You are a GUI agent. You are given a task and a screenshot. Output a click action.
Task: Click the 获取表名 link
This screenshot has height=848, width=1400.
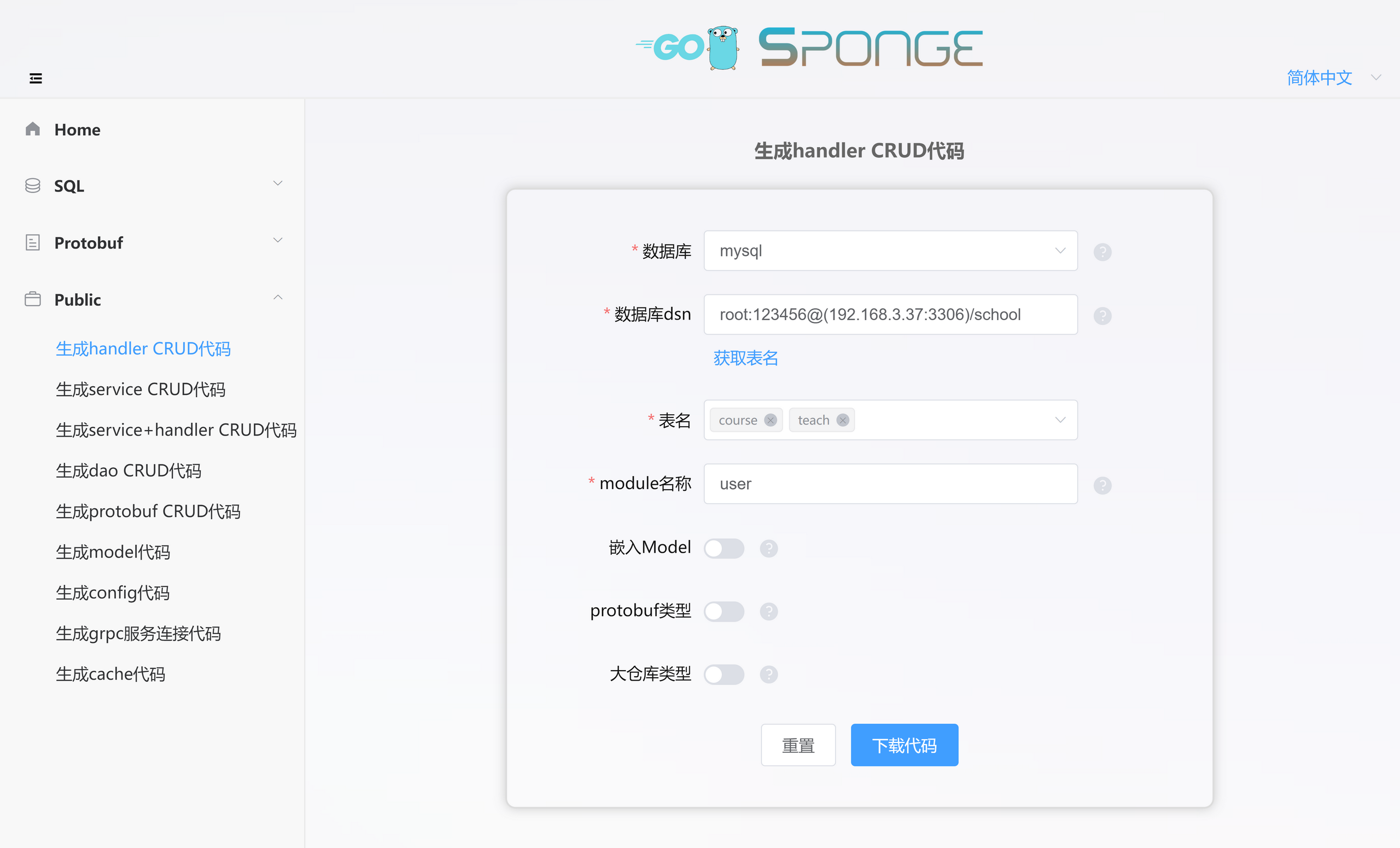(x=745, y=358)
